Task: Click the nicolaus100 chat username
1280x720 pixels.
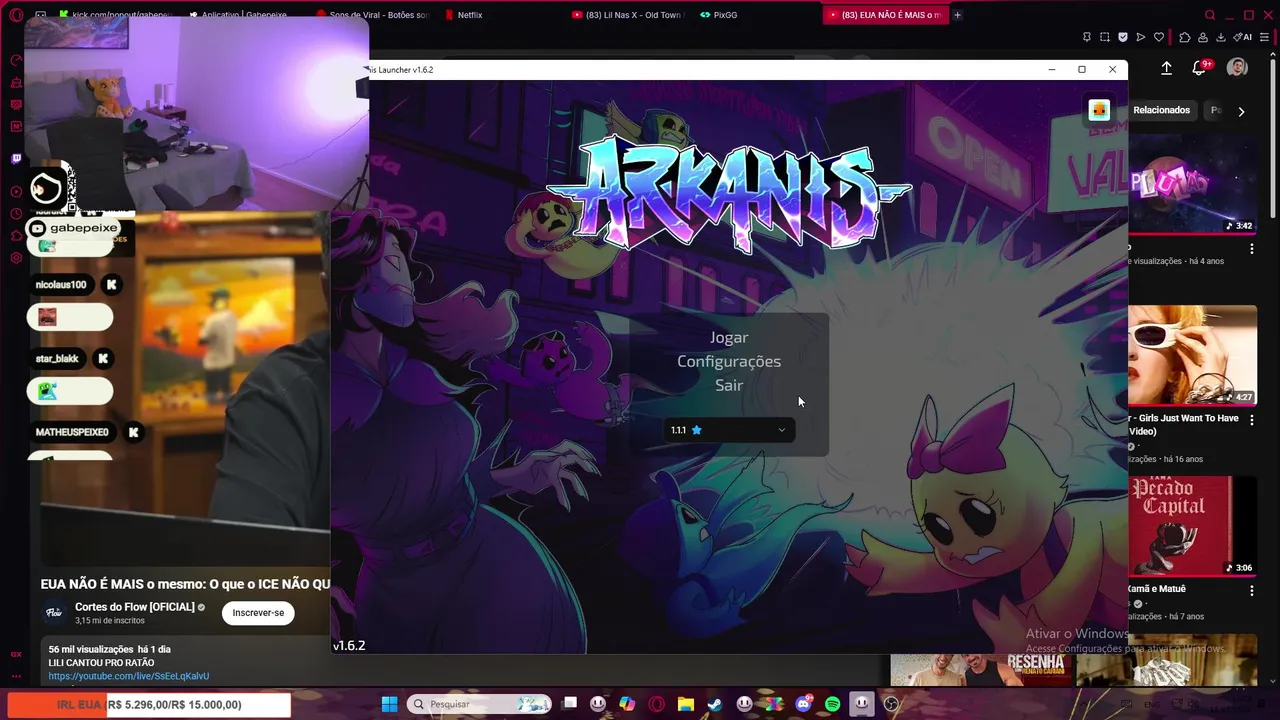Action: (61, 285)
